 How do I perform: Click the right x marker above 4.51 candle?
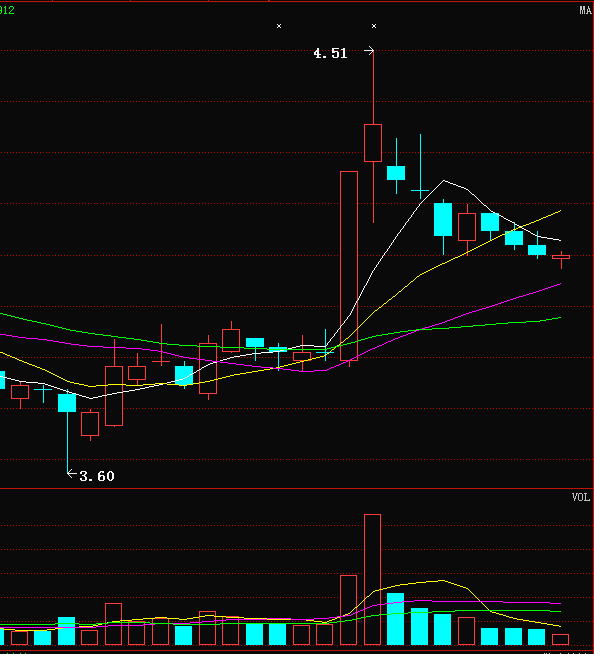click(x=374, y=26)
